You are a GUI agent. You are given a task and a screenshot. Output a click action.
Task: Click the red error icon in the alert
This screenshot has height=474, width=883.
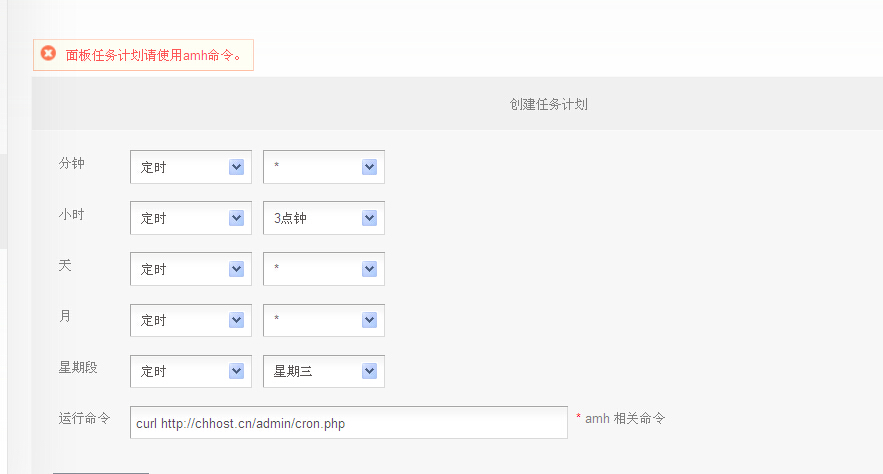[48, 54]
